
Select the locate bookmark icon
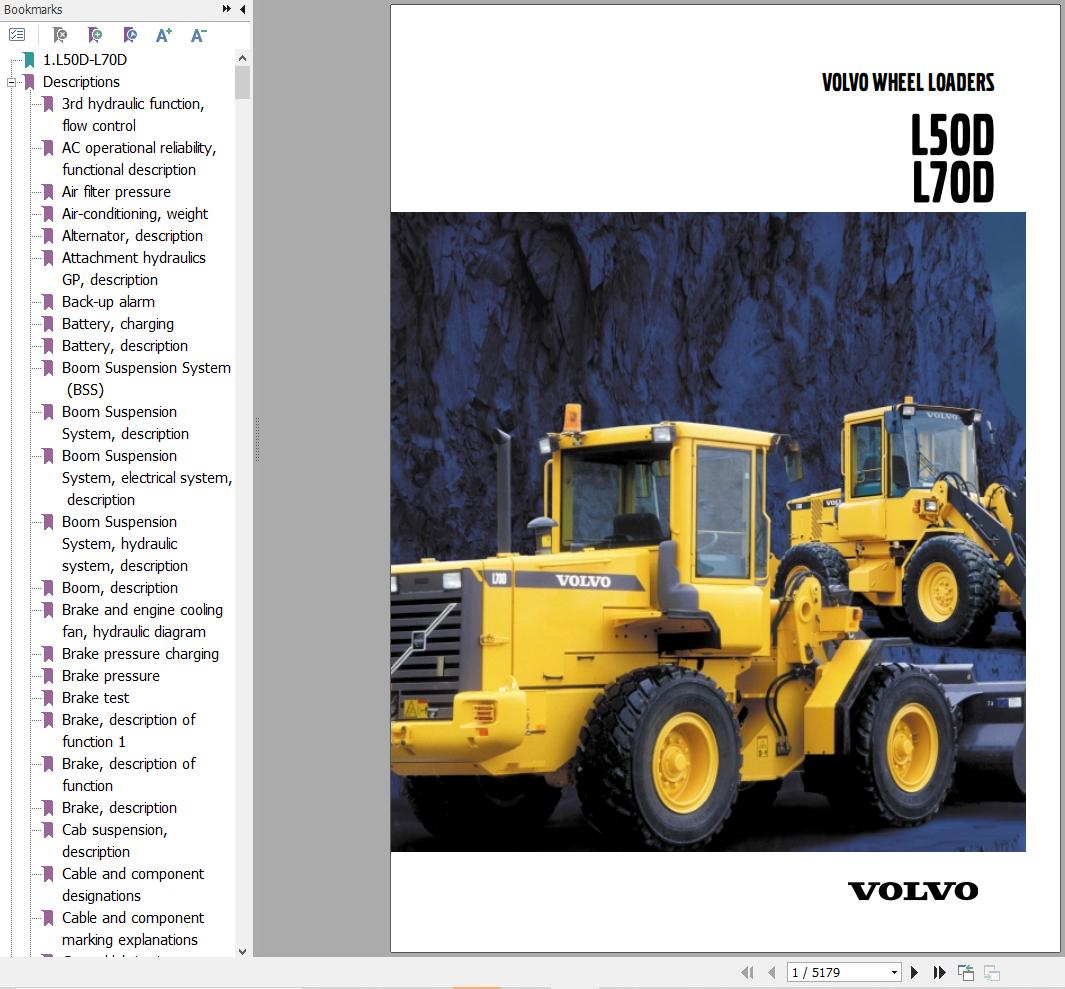click(x=130, y=34)
